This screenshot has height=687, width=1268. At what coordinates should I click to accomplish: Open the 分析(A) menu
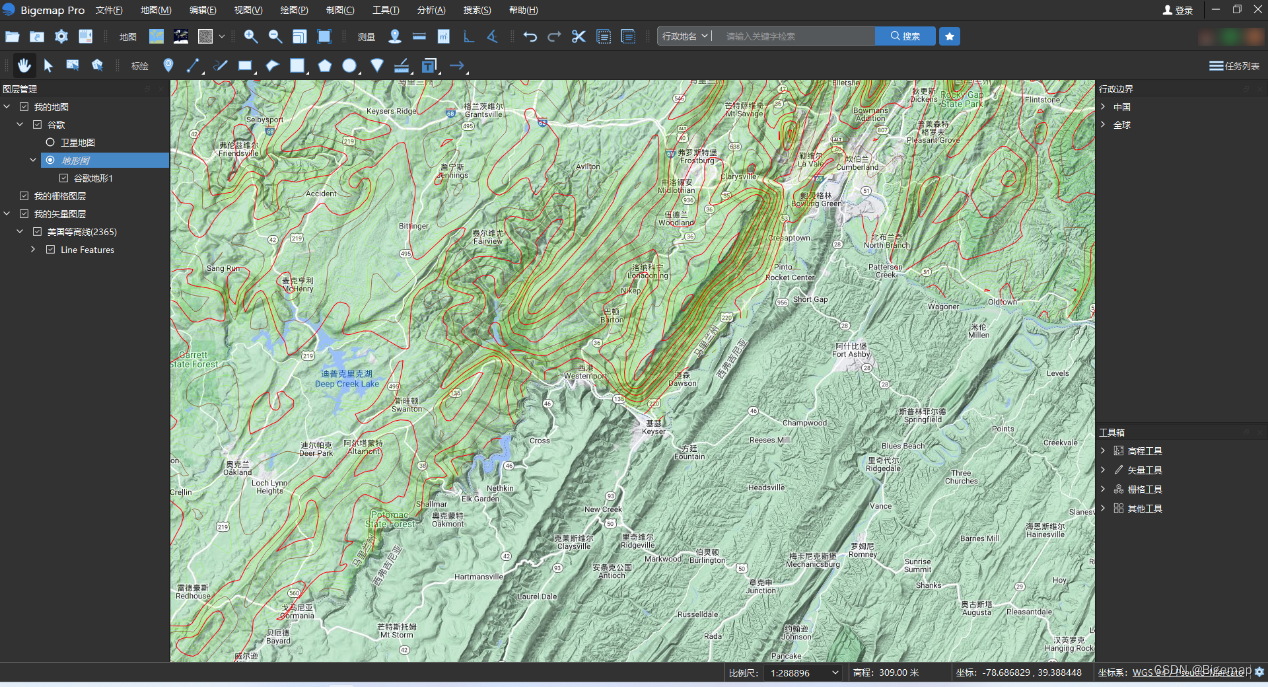[x=431, y=10]
